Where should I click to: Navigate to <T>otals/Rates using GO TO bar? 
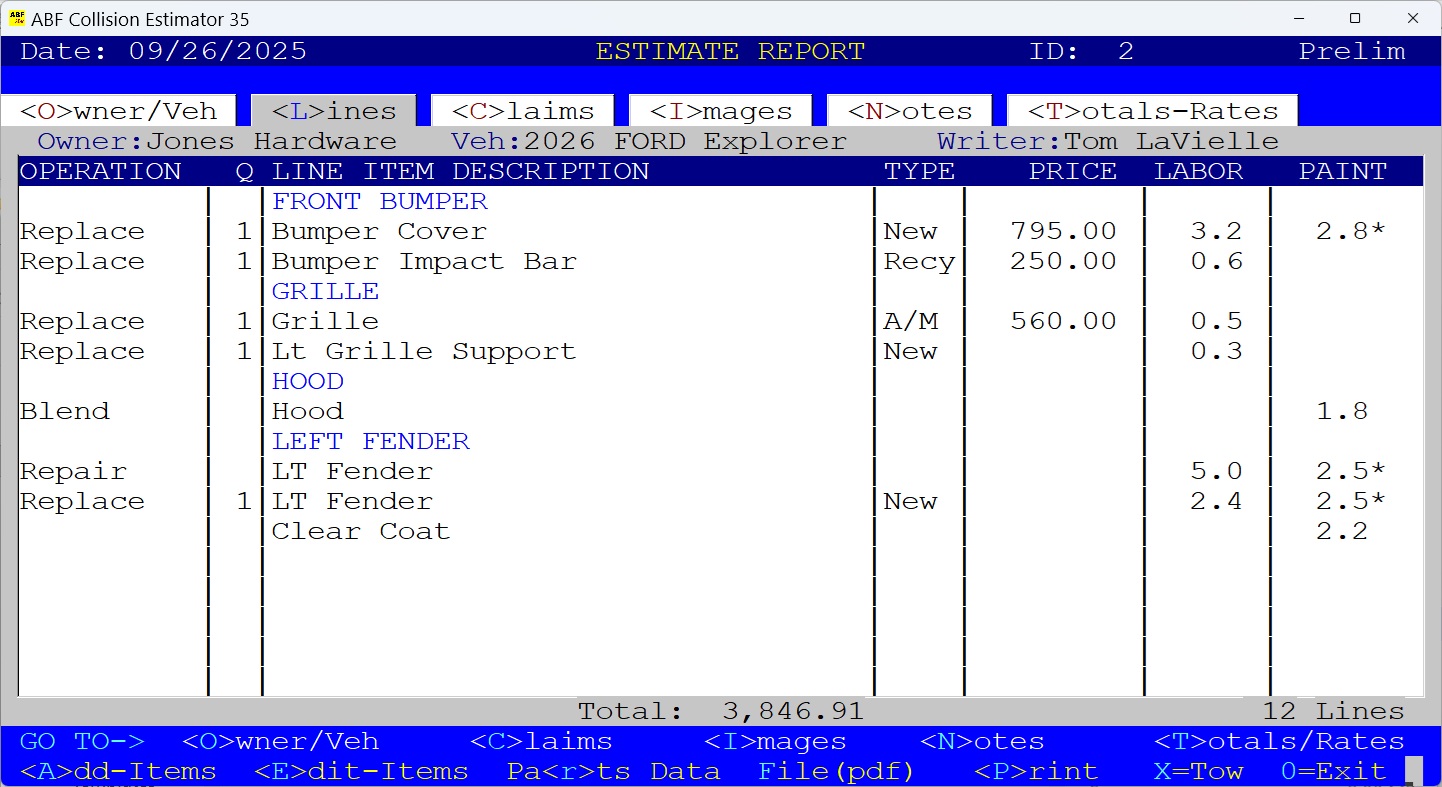coord(1279,741)
